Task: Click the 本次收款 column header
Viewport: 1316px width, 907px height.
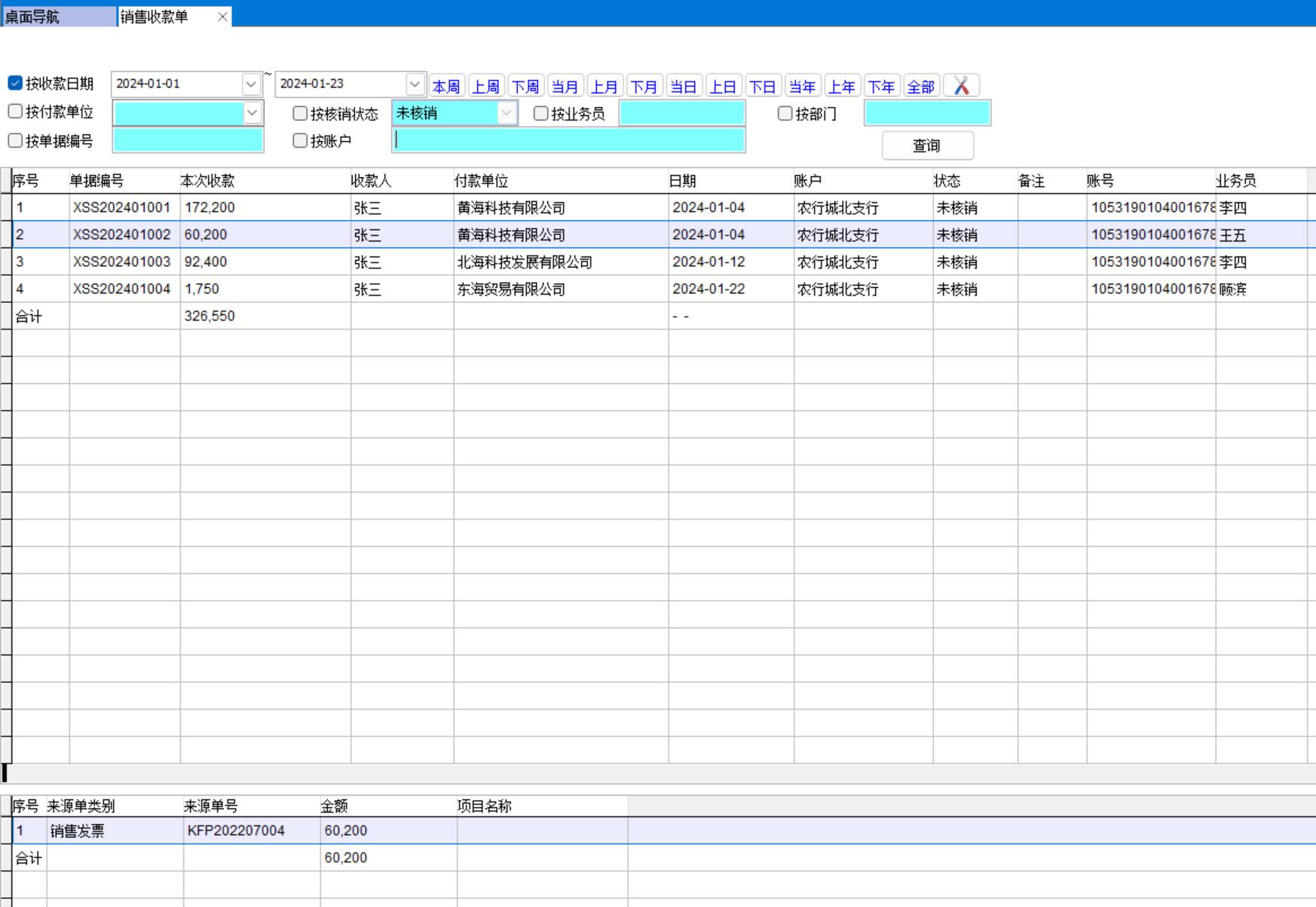Action: point(207,181)
